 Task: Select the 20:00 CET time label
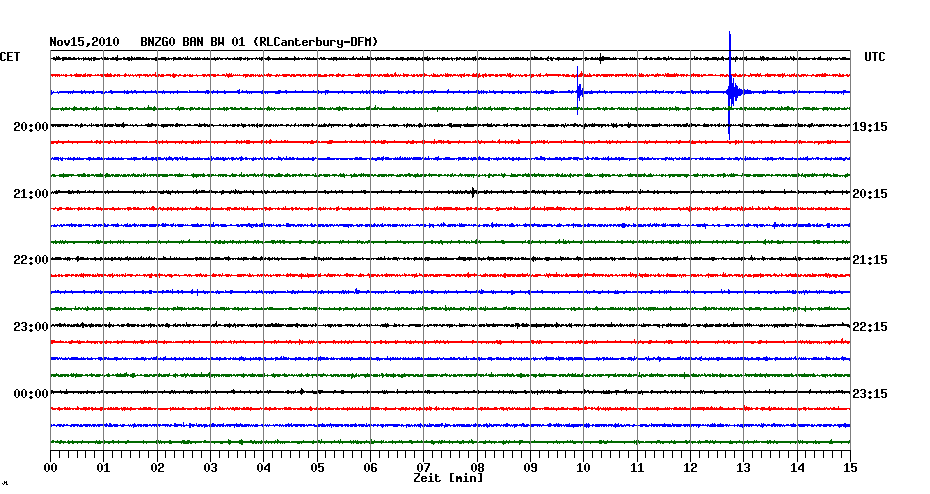click(31, 127)
